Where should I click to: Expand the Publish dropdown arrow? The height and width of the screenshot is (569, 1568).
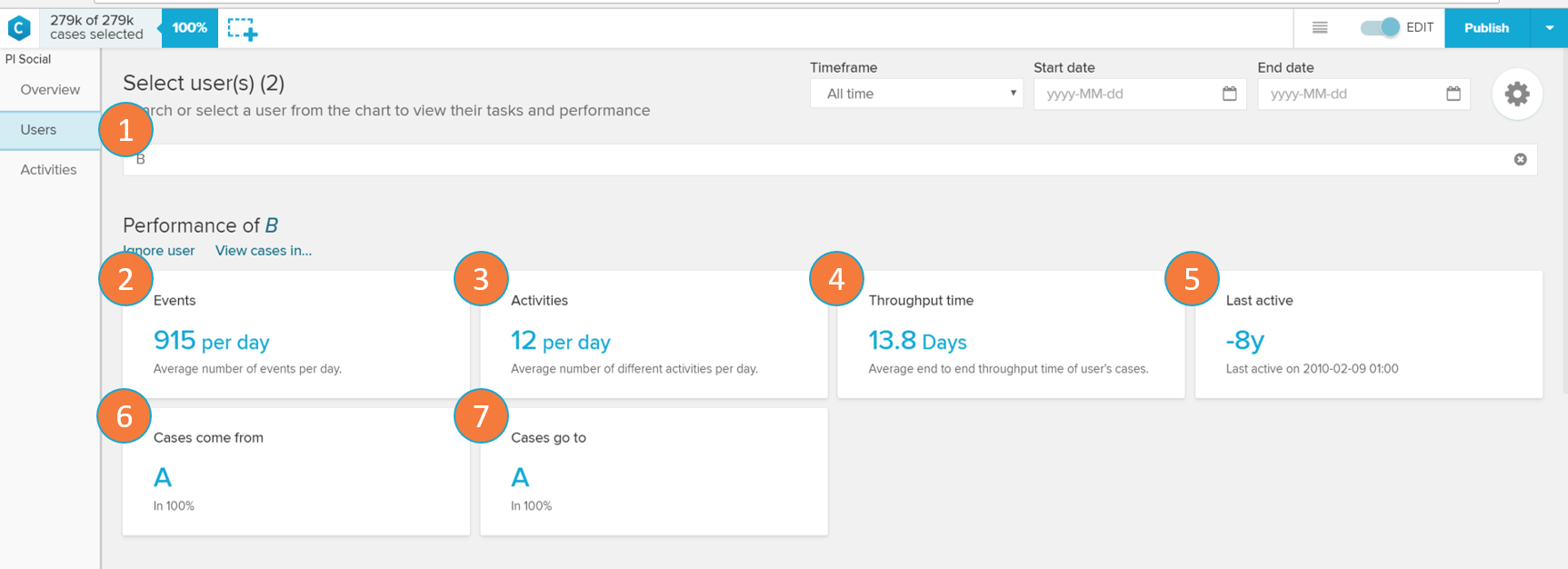[x=1549, y=28]
